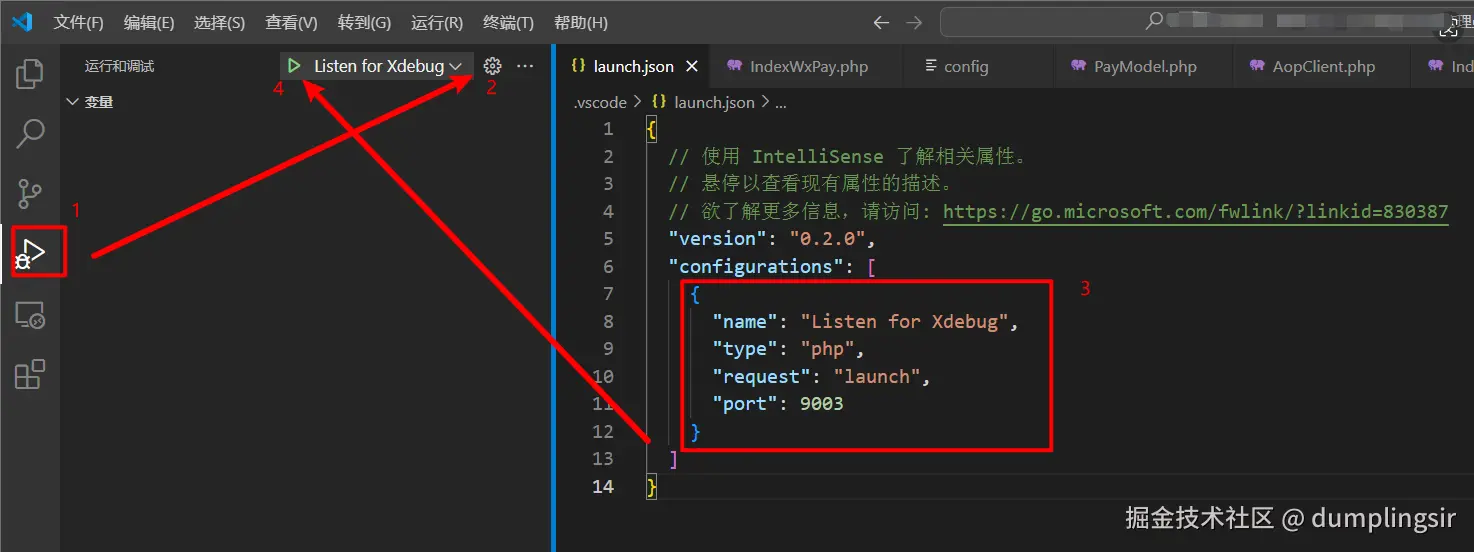Open the Explorer view in activity bar

click(x=30, y=73)
